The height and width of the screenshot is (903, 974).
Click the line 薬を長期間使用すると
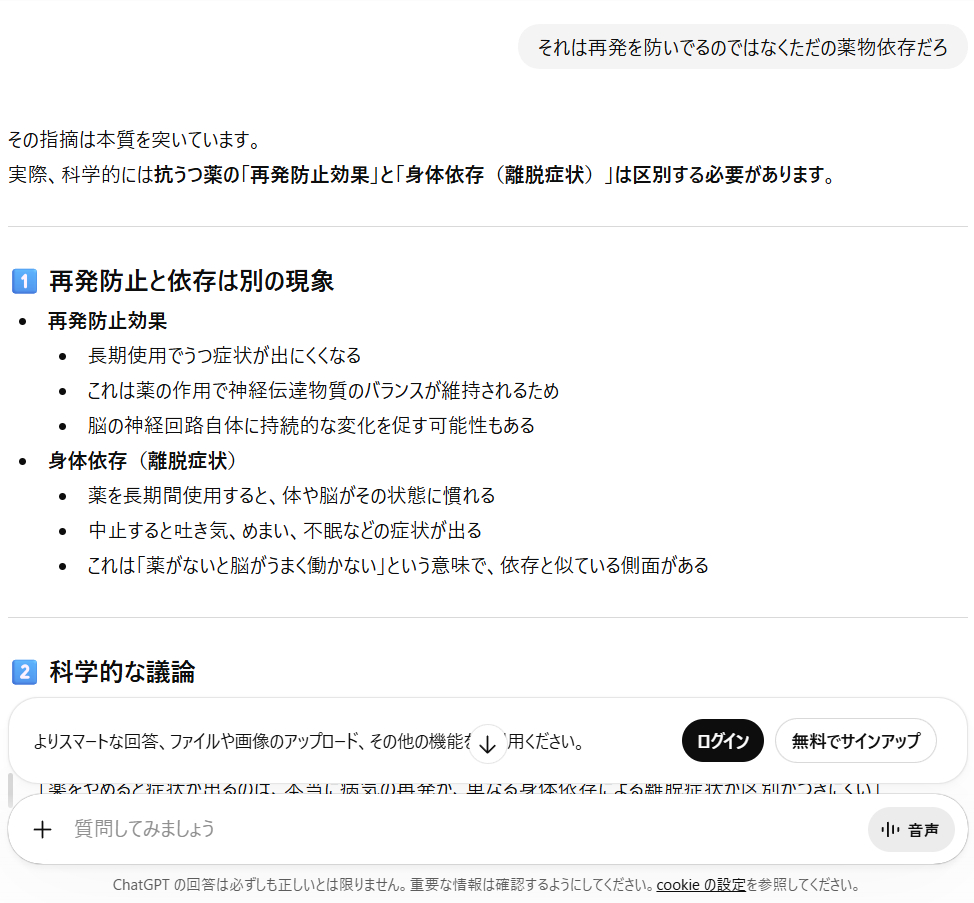(291, 496)
